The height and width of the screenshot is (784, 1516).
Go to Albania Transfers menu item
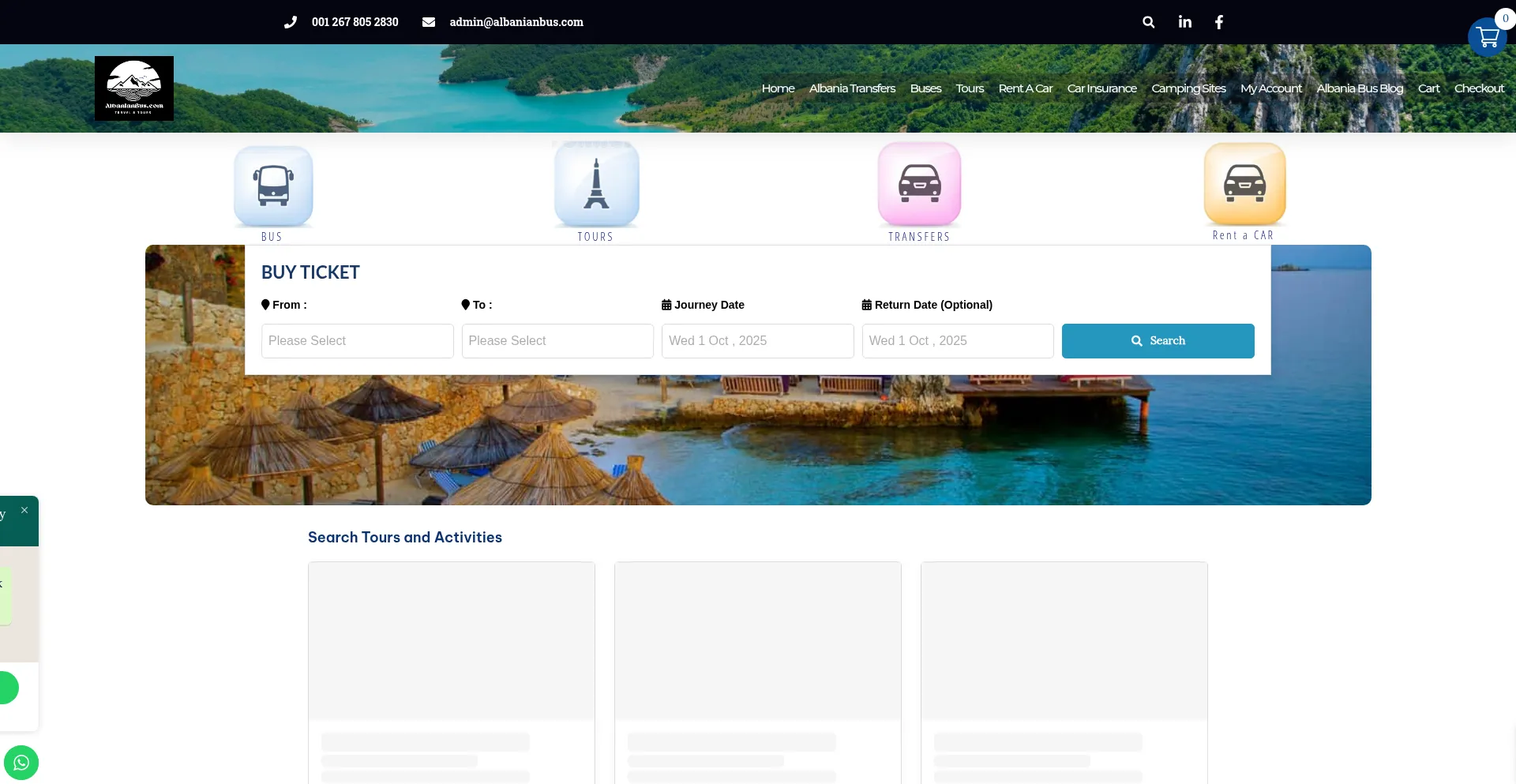[852, 88]
